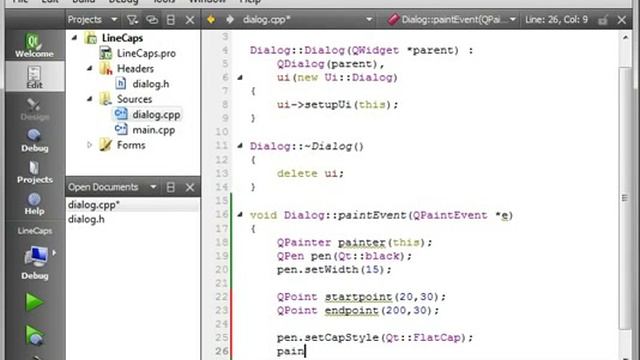Run the project with green play button
Viewport: 640px width, 360px height.
pyautogui.click(x=34, y=302)
